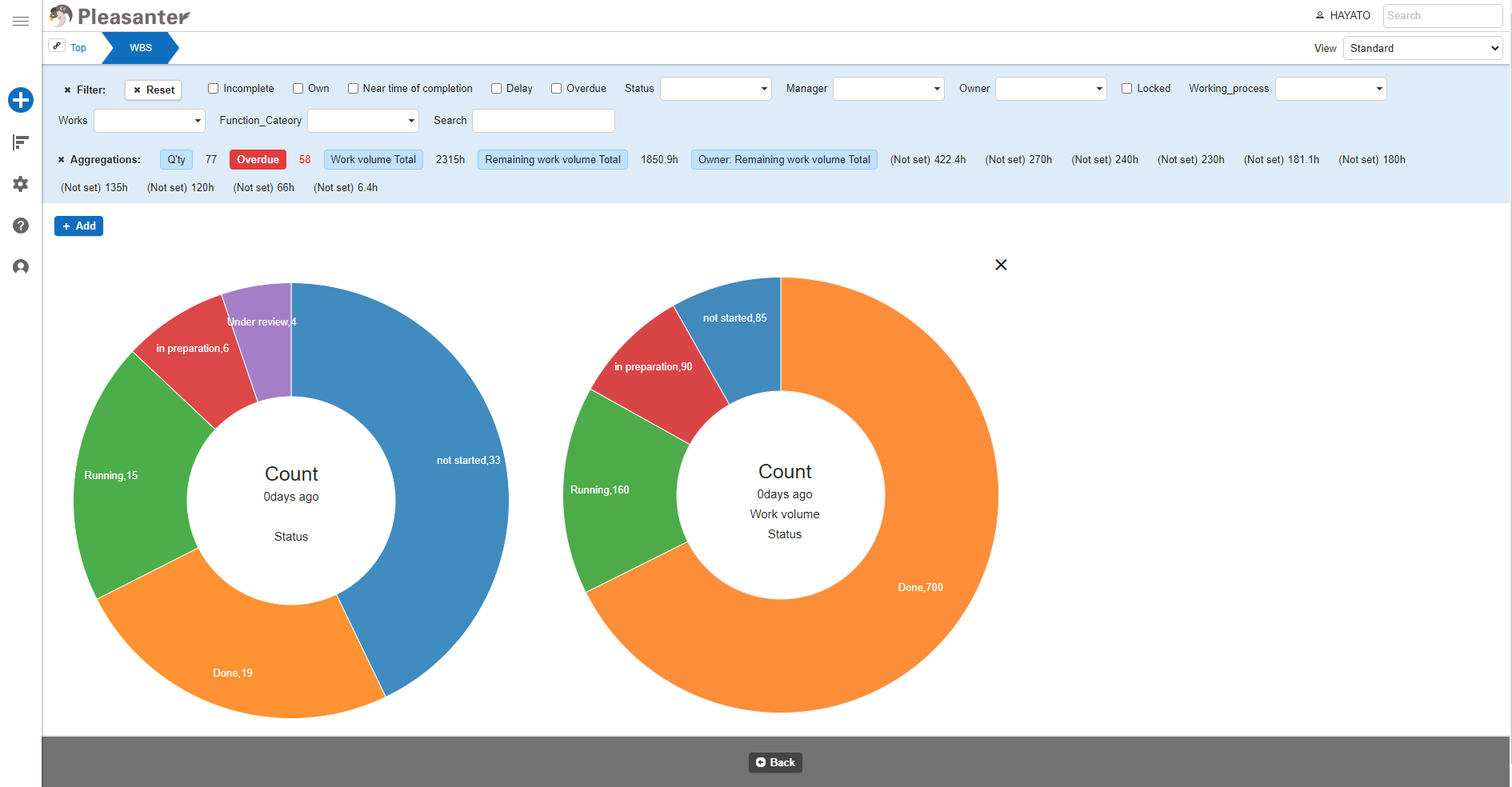
Task: Open the Status filter dropdown
Action: point(716,89)
